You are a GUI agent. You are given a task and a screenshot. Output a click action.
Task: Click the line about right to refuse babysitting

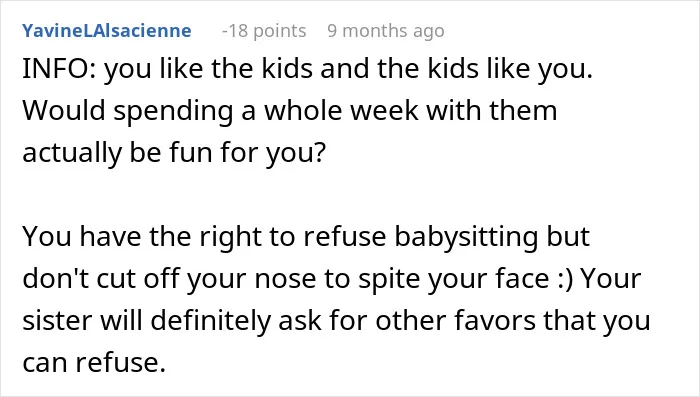click(x=306, y=237)
